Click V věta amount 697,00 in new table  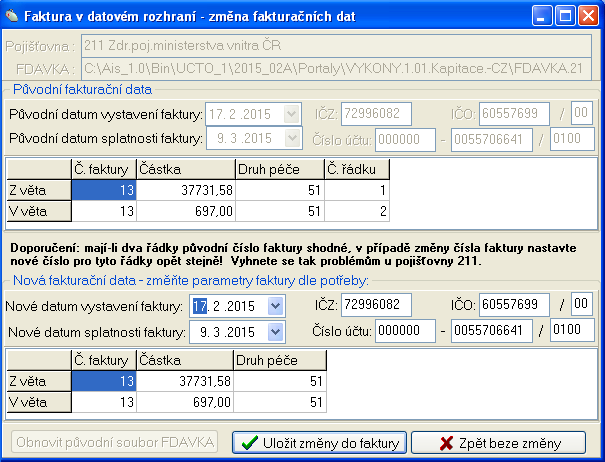[184, 402]
